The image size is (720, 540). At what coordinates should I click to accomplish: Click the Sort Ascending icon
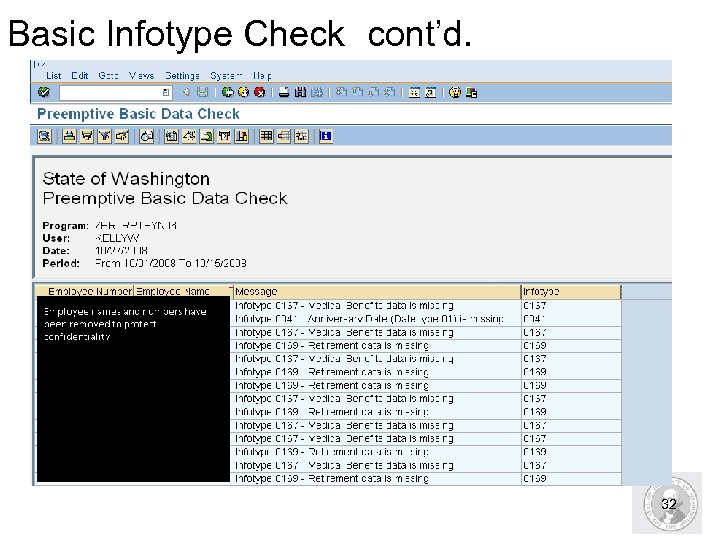(69, 136)
